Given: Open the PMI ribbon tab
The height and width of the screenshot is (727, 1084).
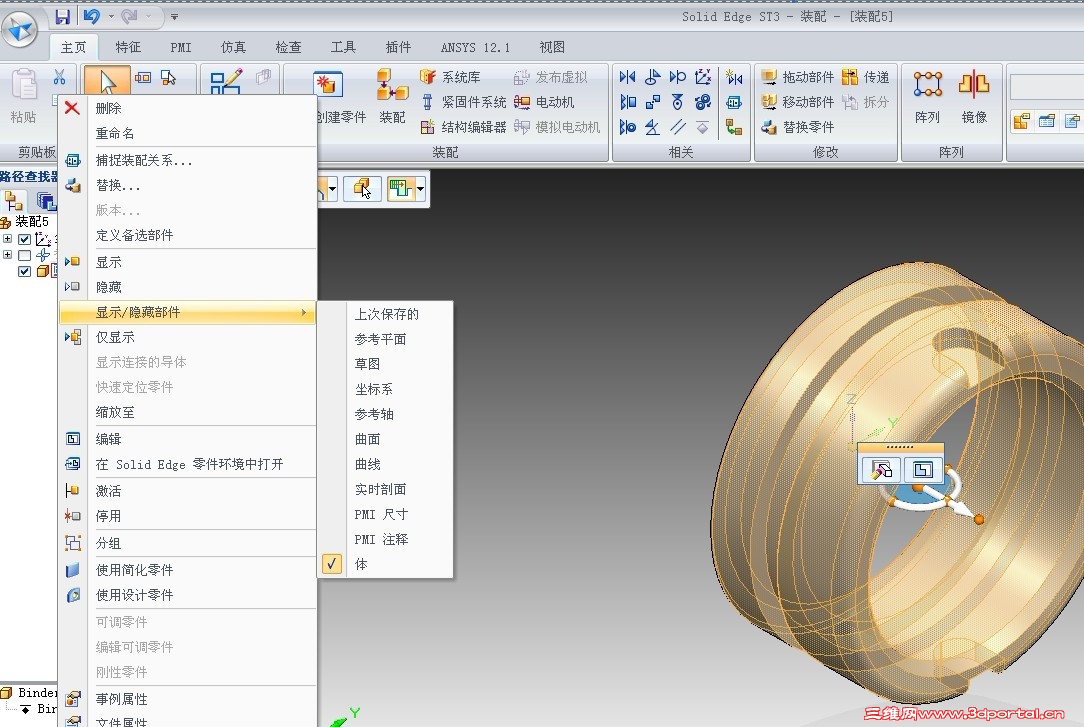Looking at the screenshot, I should pos(180,47).
